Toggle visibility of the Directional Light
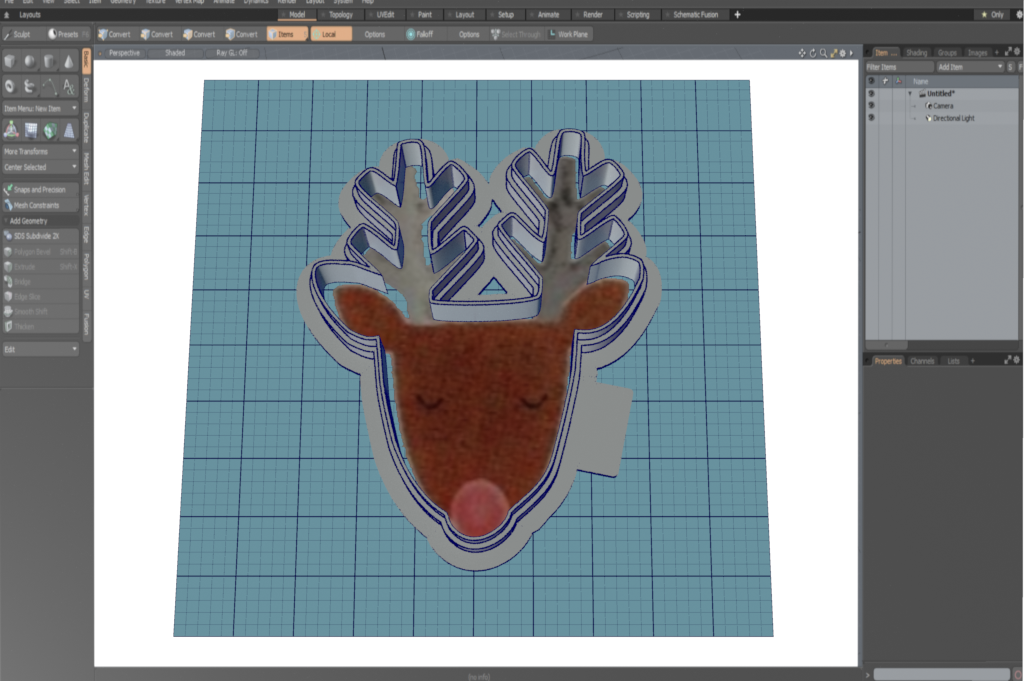This screenshot has height=681, width=1024. tap(871, 118)
